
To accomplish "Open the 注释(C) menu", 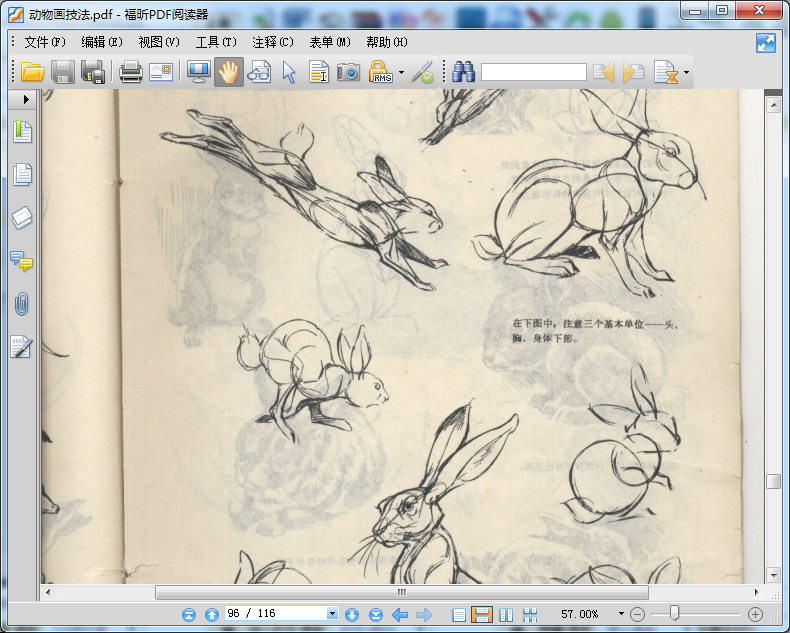I will 273,42.
